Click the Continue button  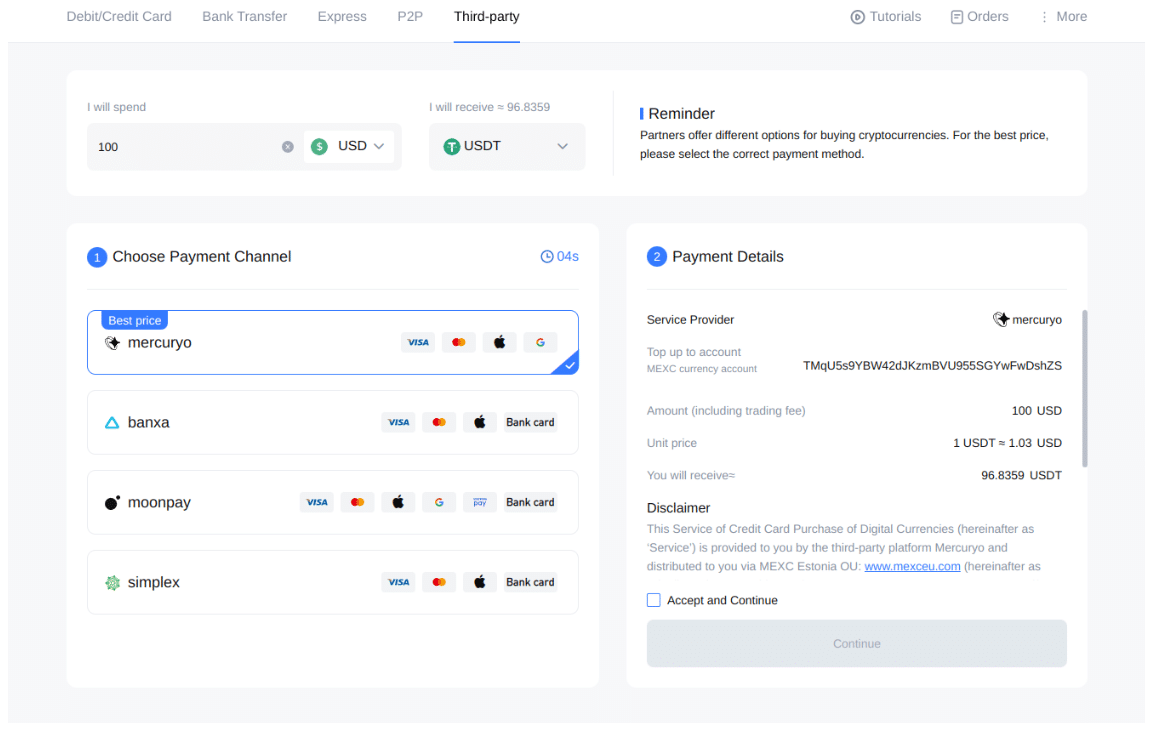pyautogui.click(x=856, y=643)
